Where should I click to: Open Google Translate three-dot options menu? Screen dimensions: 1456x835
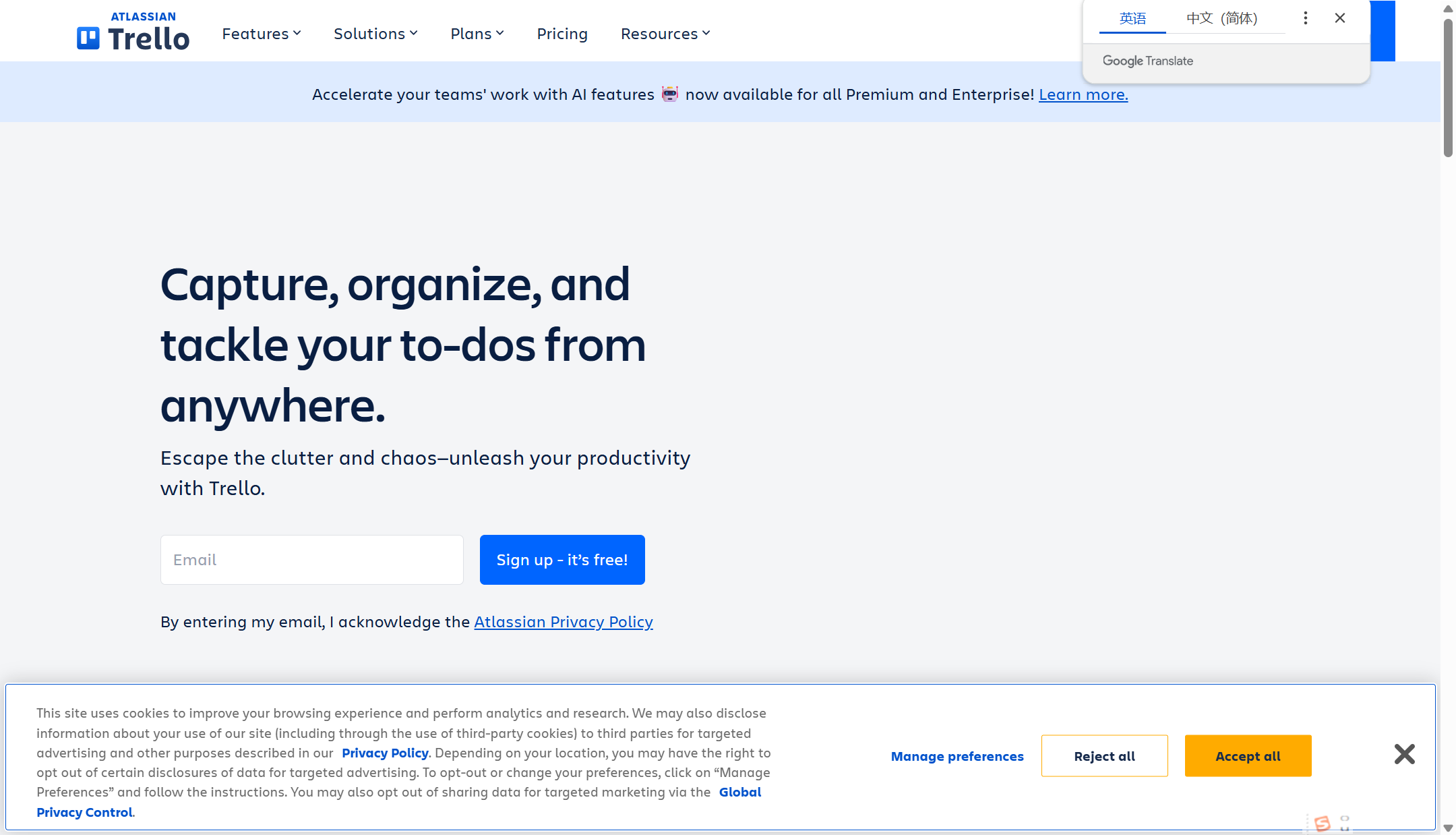(x=1305, y=18)
